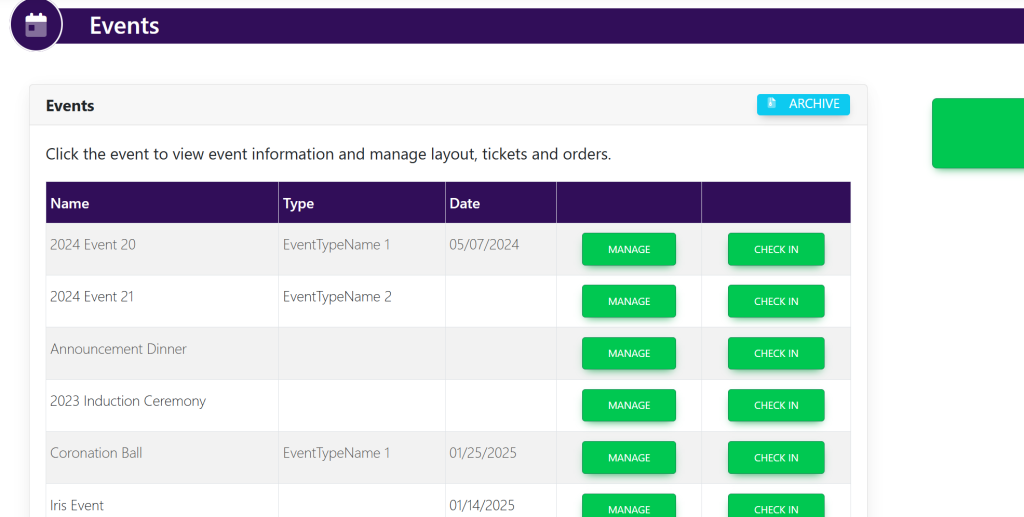Viewport: 1024px width, 517px height.
Task: Open the Coronation Ball event row
Action: click(x=96, y=453)
